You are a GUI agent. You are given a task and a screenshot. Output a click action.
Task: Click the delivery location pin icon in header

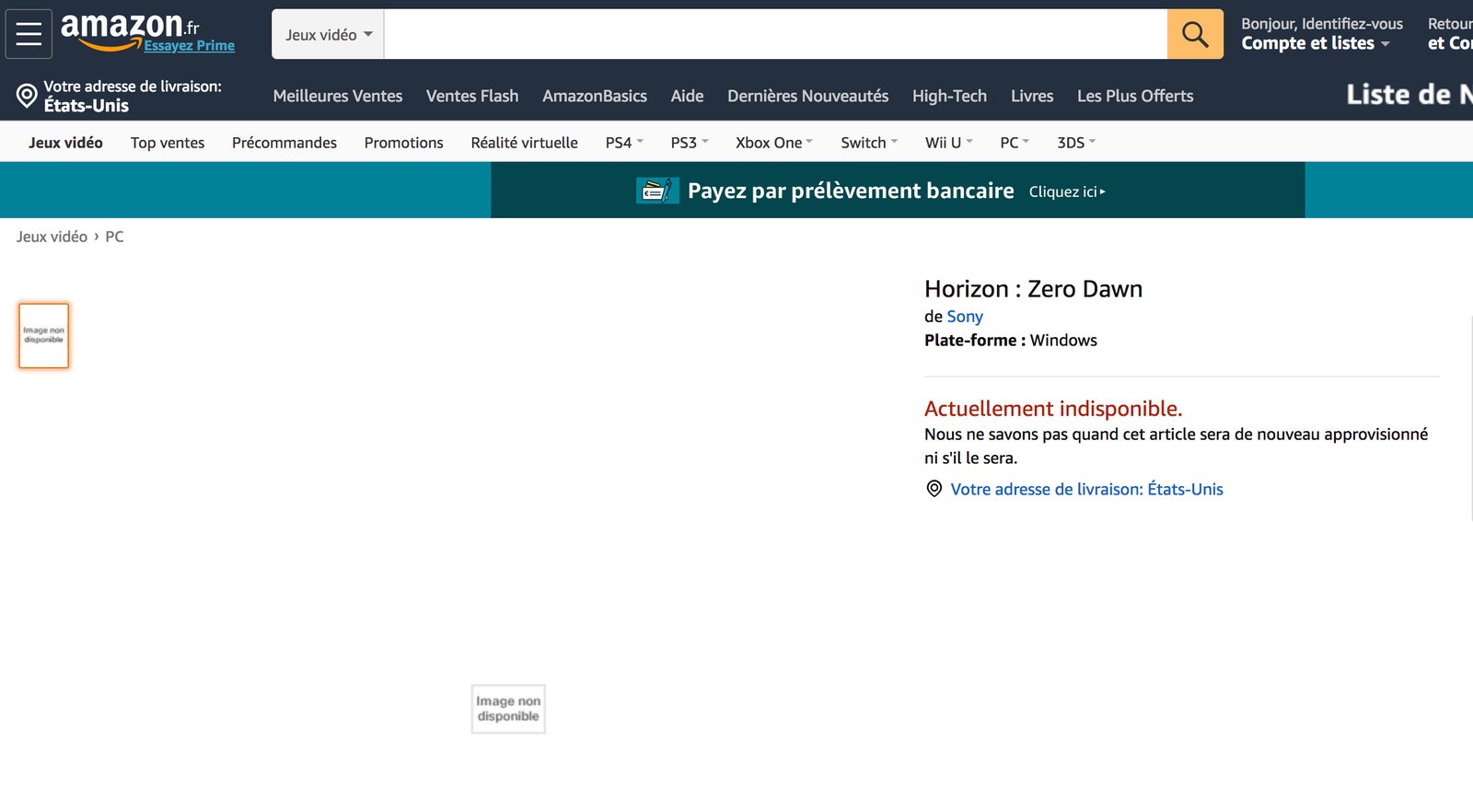click(x=27, y=96)
